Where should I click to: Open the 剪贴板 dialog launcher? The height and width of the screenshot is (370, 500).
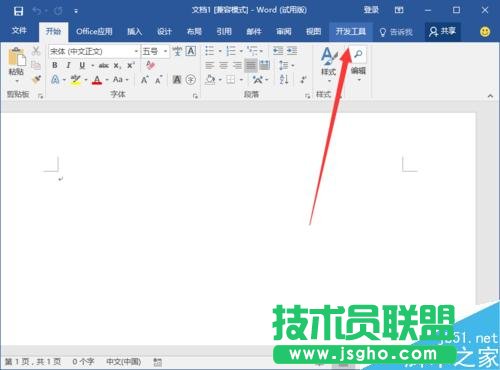point(41,96)
